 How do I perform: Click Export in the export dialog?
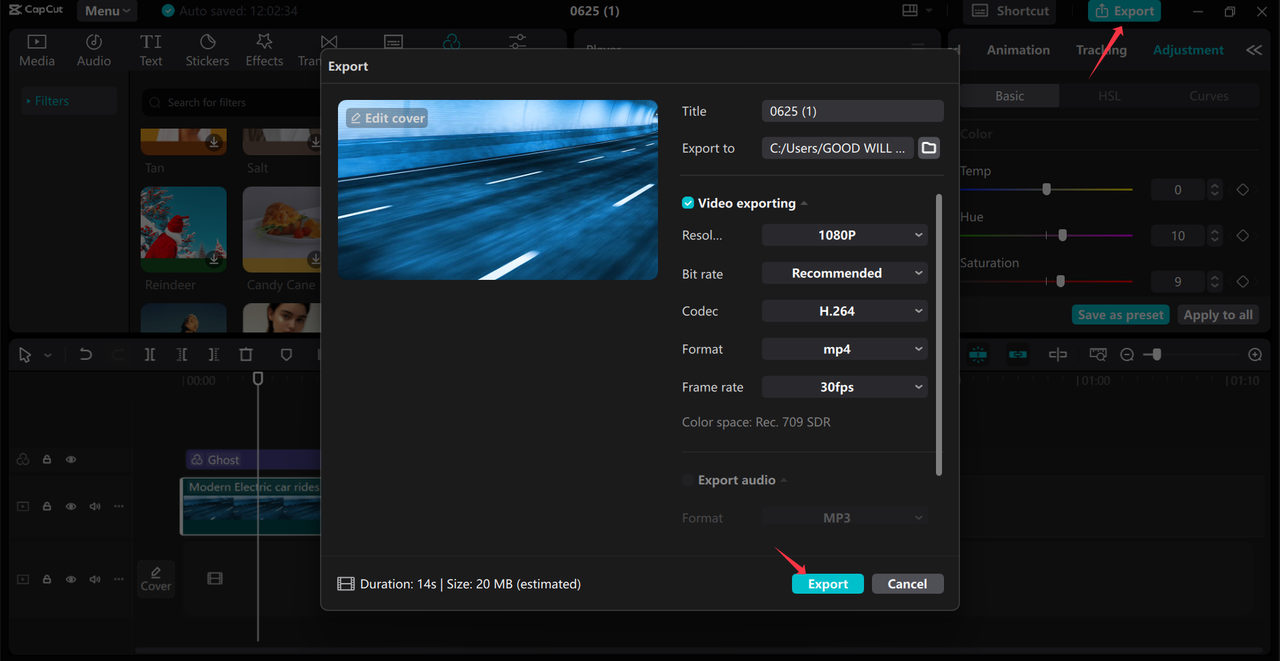click(x=827, y=583)
